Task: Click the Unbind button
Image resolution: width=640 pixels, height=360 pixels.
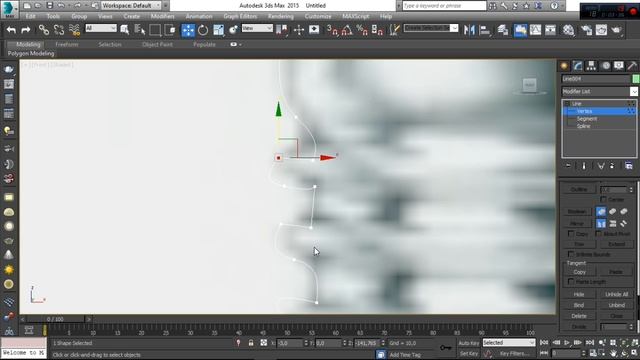Action: (x=616, y=305)
